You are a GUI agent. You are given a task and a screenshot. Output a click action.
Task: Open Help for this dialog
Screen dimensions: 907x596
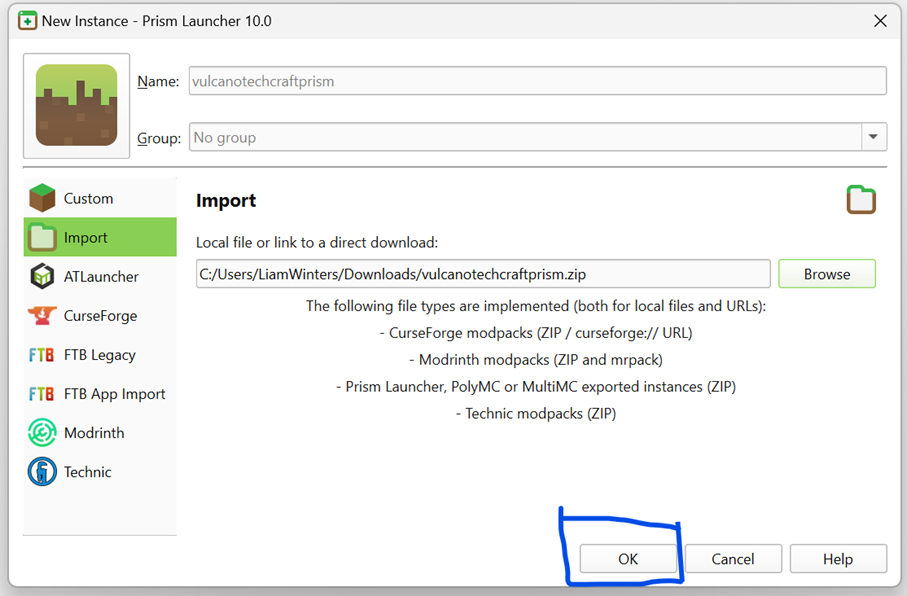click(838, 559)
